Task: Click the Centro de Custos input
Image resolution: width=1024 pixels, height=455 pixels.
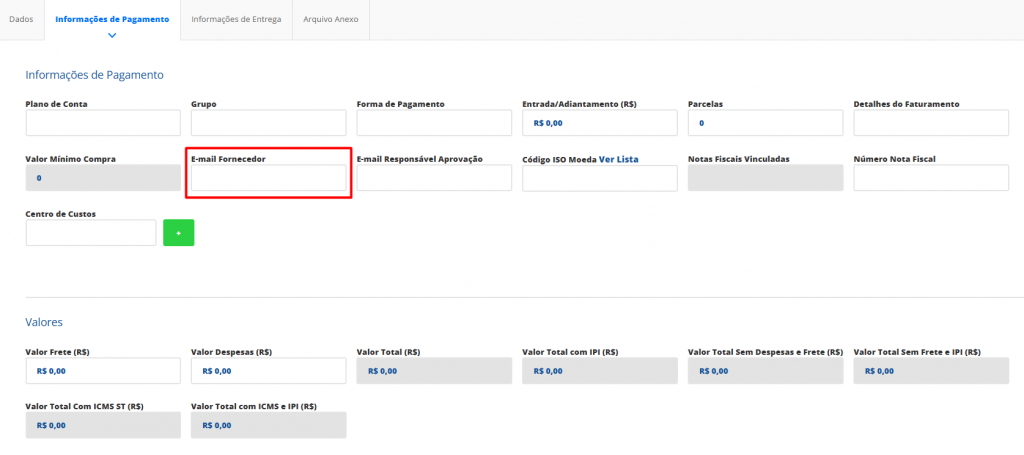Action: click(x=91, y=232)
